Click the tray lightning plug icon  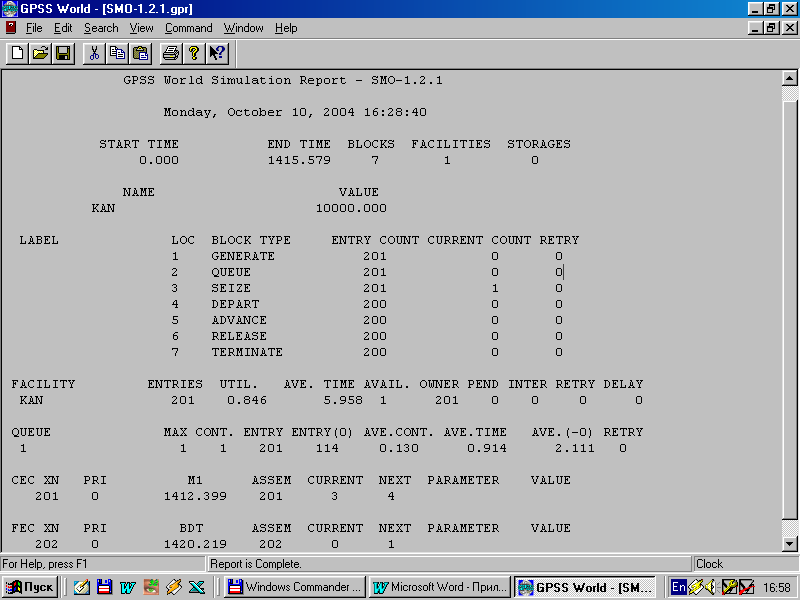(x=696, y=587)
